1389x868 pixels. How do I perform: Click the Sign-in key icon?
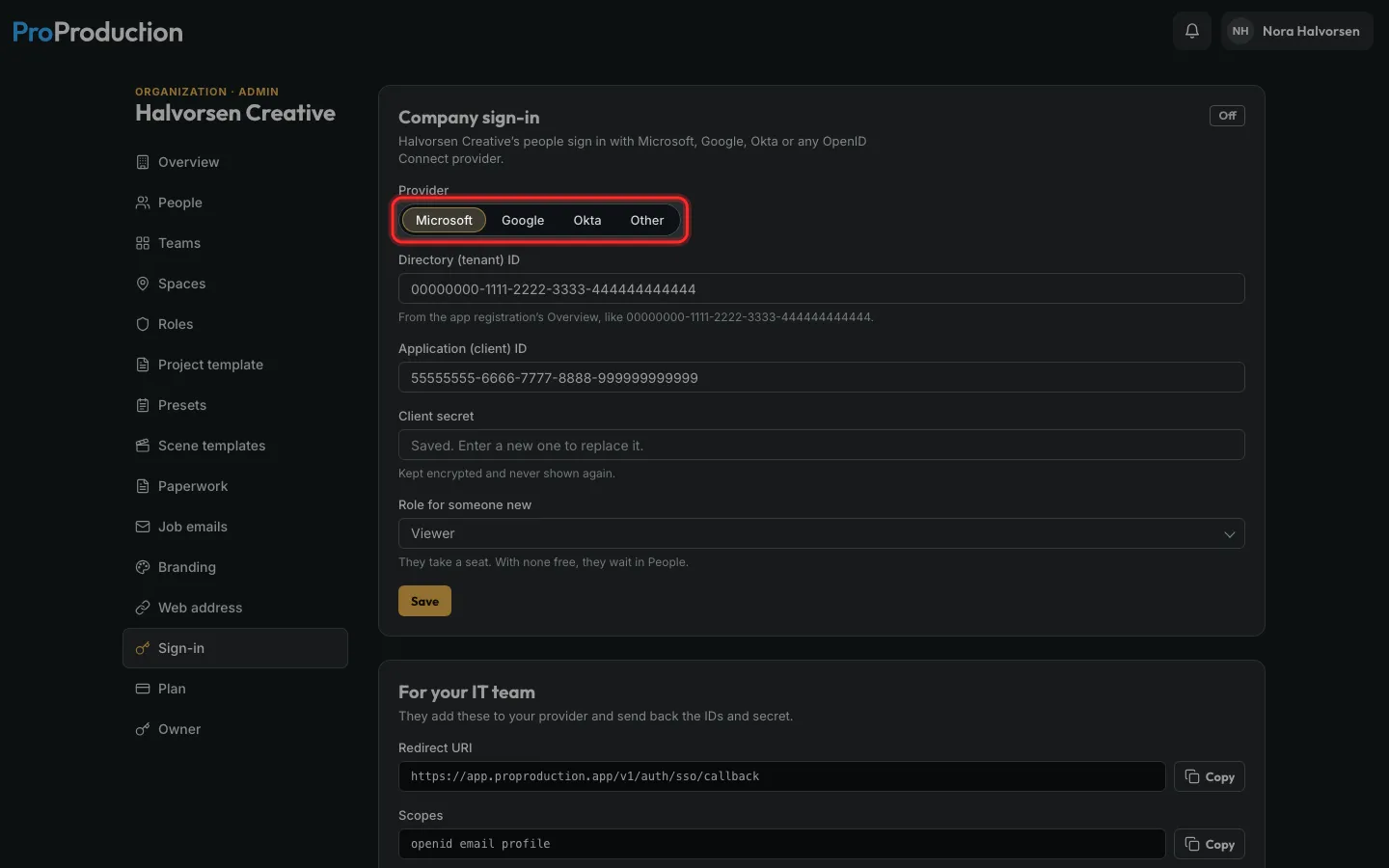pyautogui.click(x=143, y=648)
